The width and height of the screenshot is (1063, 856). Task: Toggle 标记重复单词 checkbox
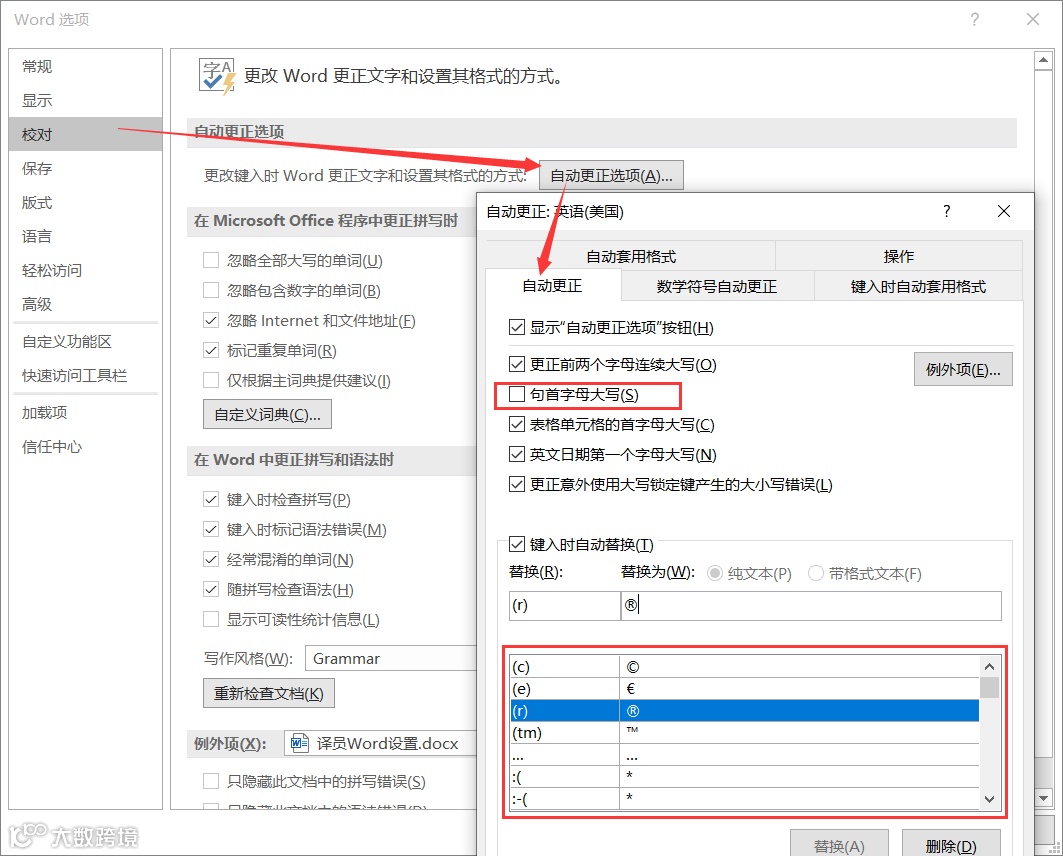(x=211, y=350)
